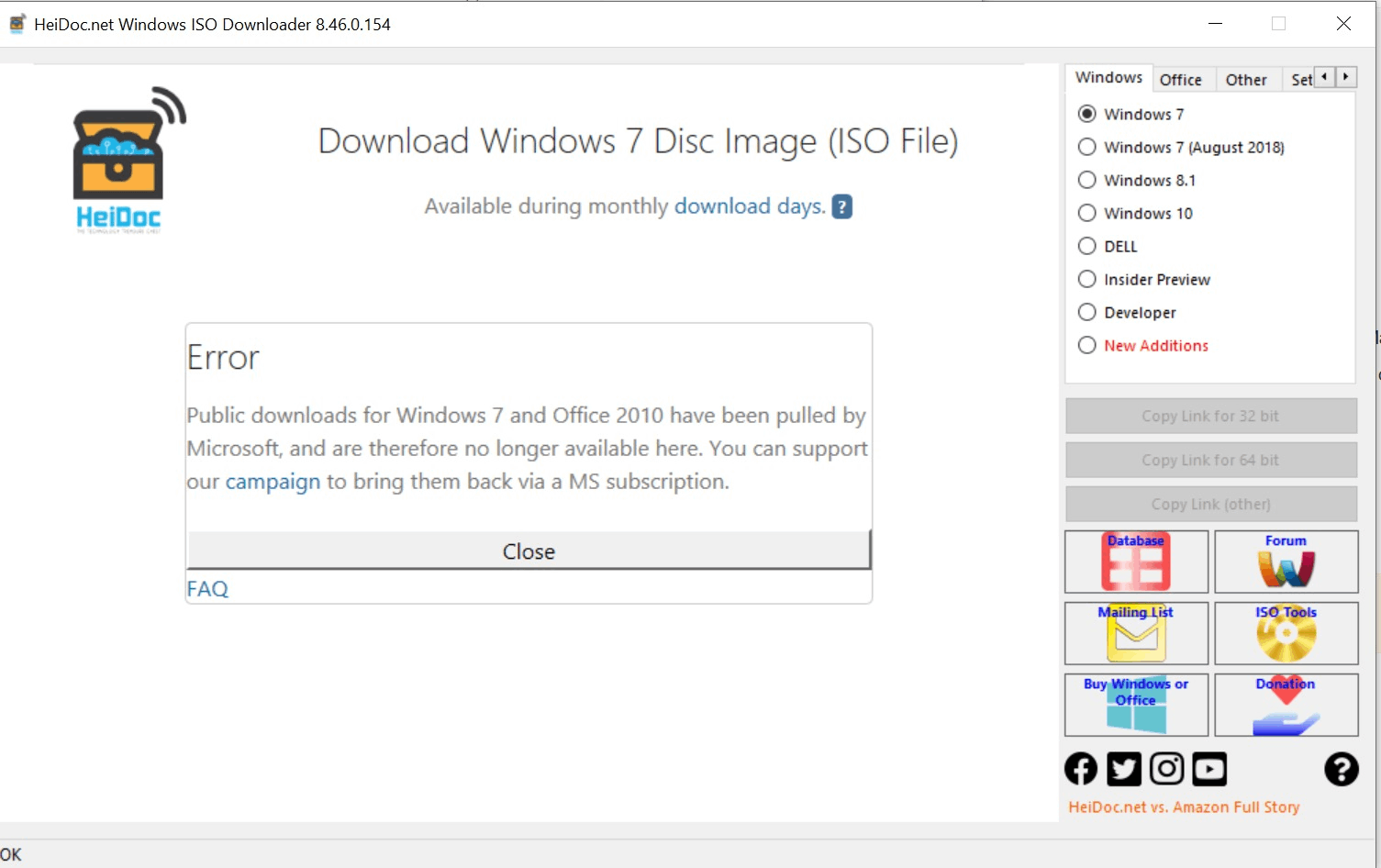Click the YouTube icon
Screen dimensions: 1381x868
point(1209,769)
